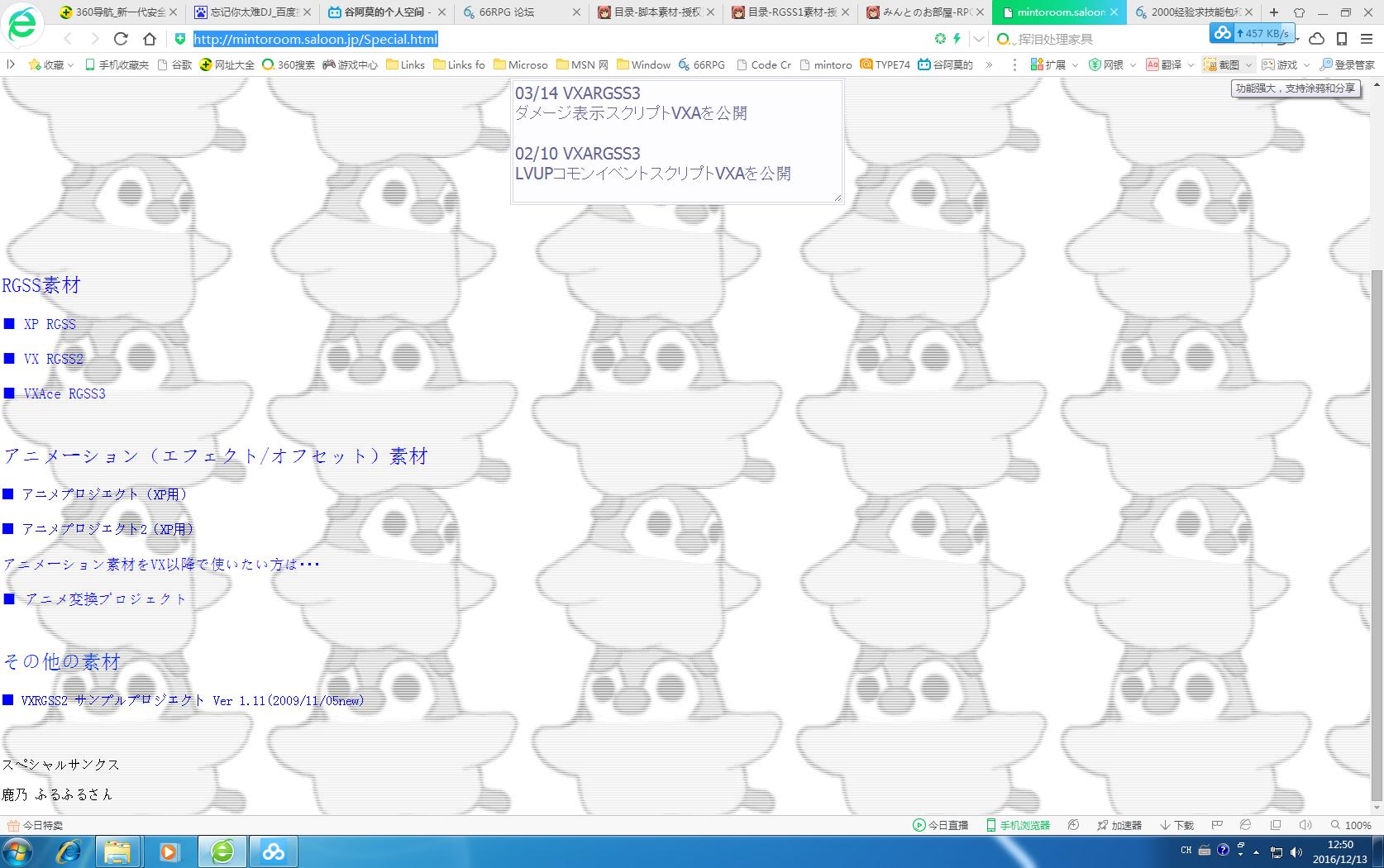Open the Baidu cloud app in the taskbar
Image resolution: width=1384 pixels, height=868 pixels.
click(x=274, y=851)
